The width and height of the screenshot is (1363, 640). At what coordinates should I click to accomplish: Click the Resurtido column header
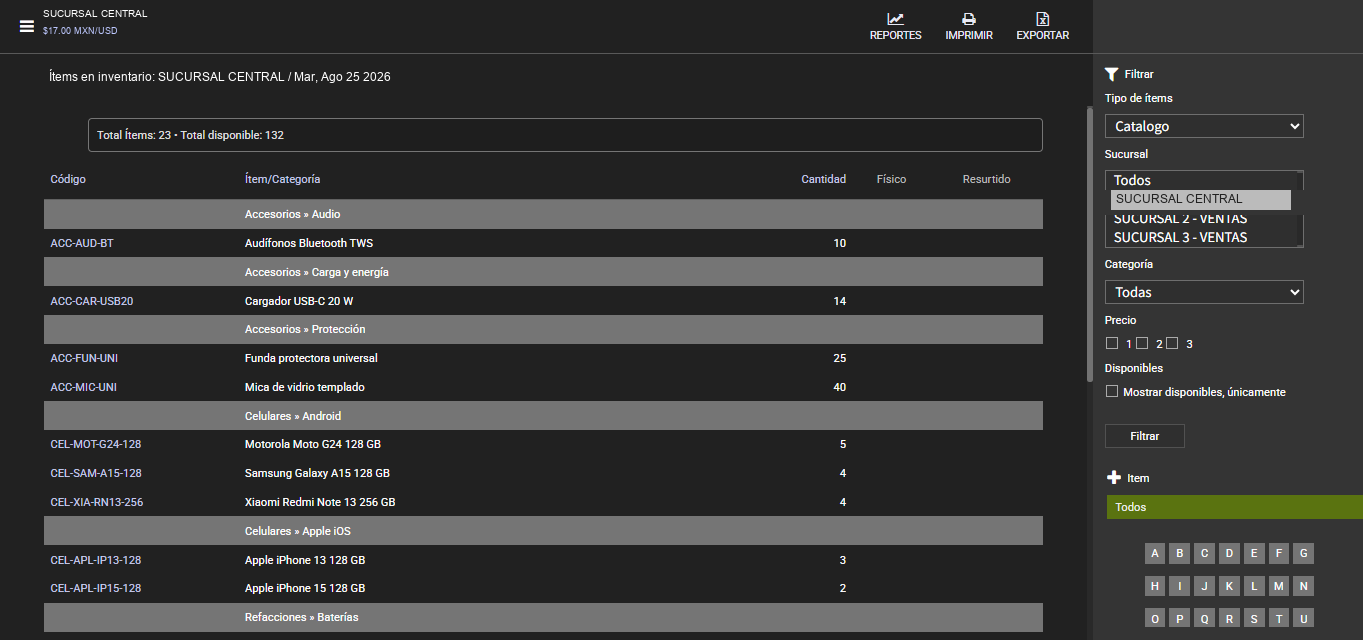(987, 179)
